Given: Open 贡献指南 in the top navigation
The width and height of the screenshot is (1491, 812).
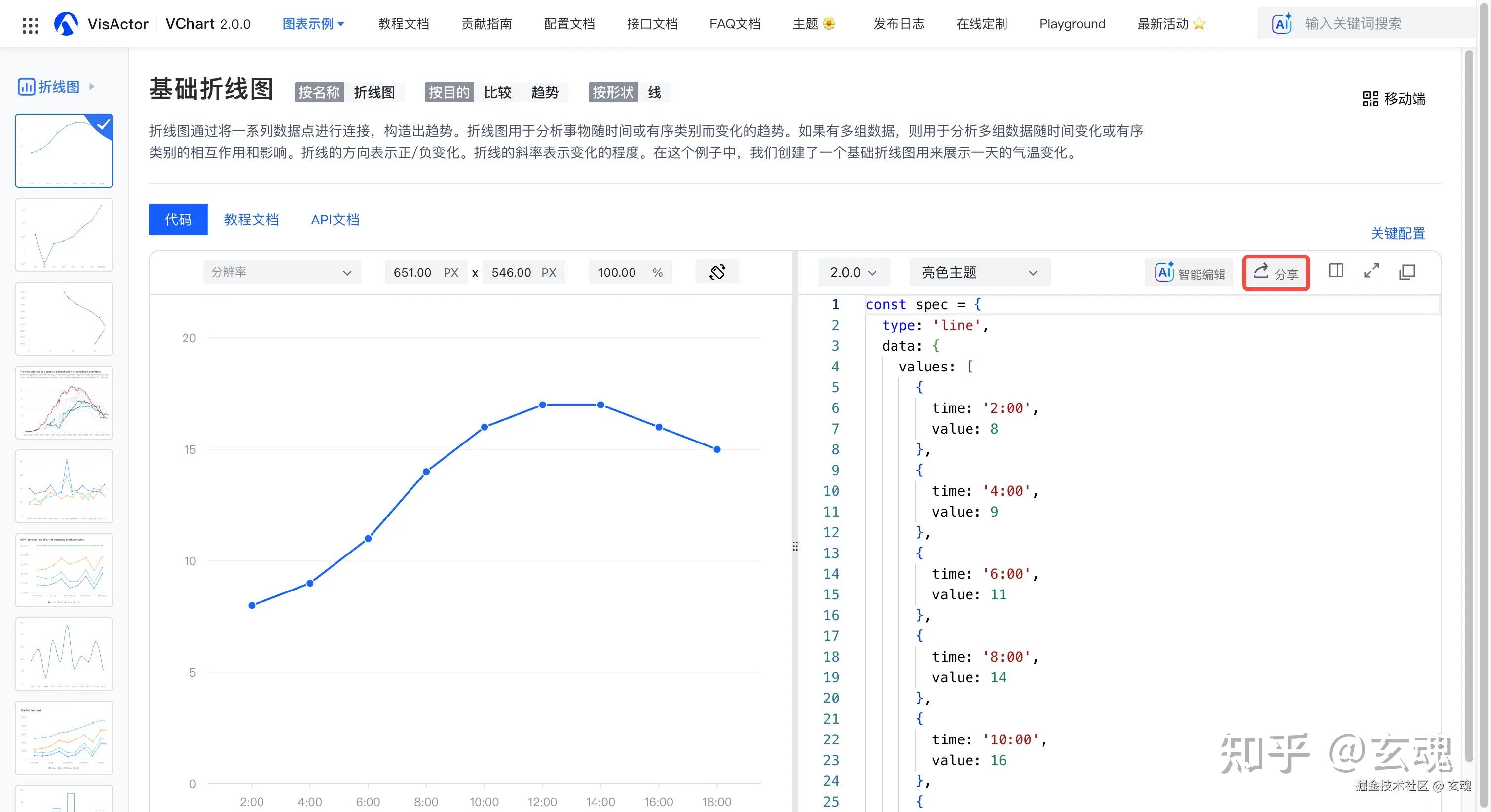Looking at the screenshot, I should point(486,24).
